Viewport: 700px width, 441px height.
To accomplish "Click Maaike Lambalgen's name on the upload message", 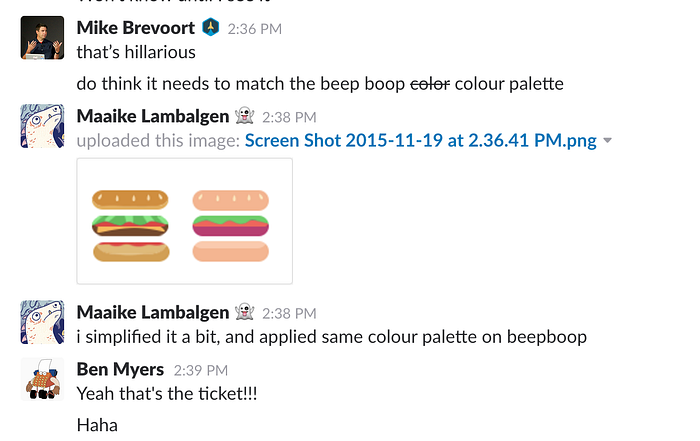I will [x=152, y=117].
